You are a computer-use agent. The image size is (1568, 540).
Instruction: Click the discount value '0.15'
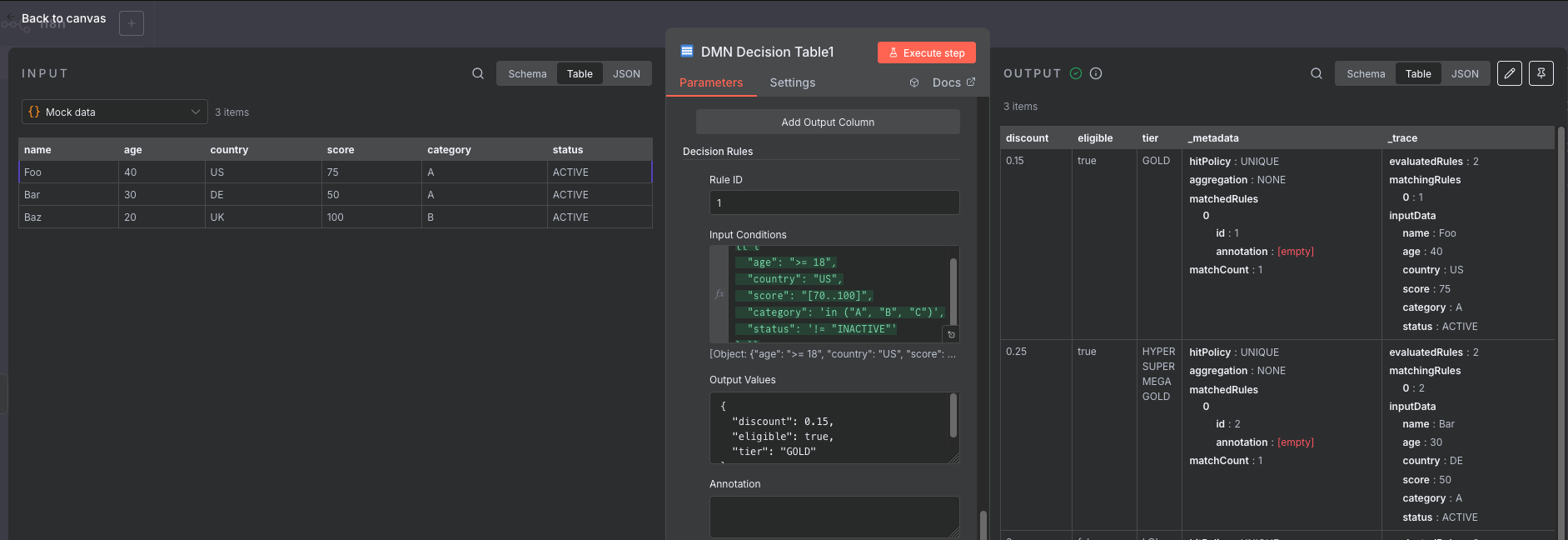point(1015,161)
